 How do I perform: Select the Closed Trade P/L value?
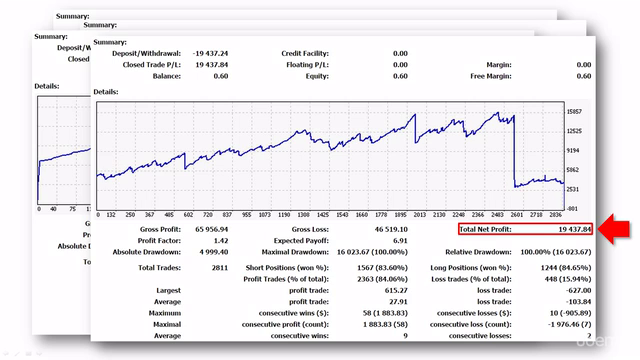(x=211, y=65)
